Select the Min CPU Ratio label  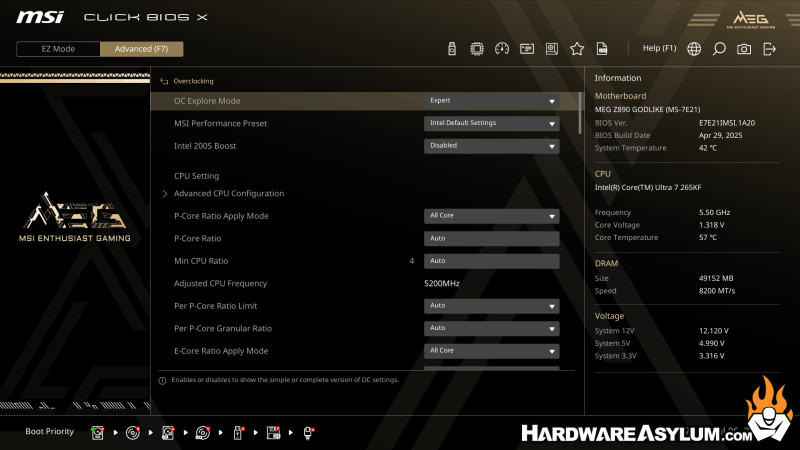[201, 261]
